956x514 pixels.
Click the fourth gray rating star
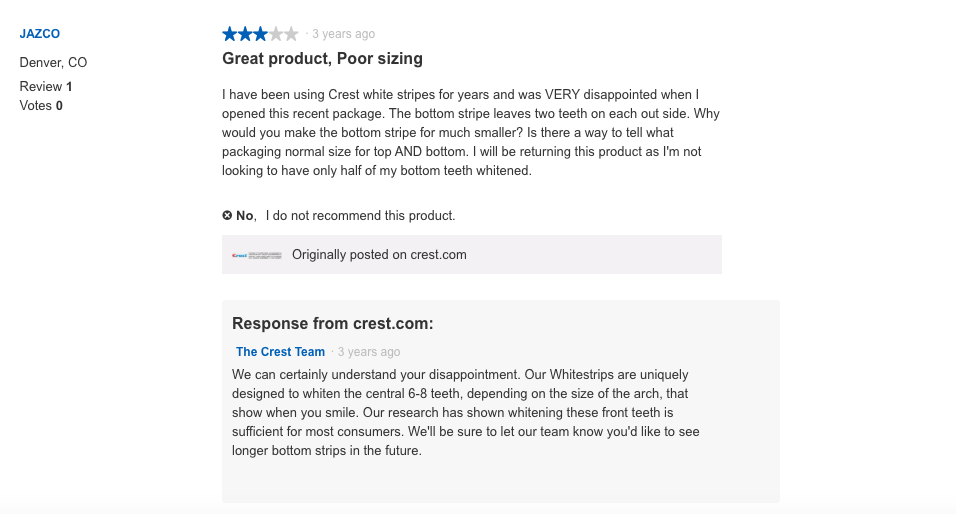(276, 34)
